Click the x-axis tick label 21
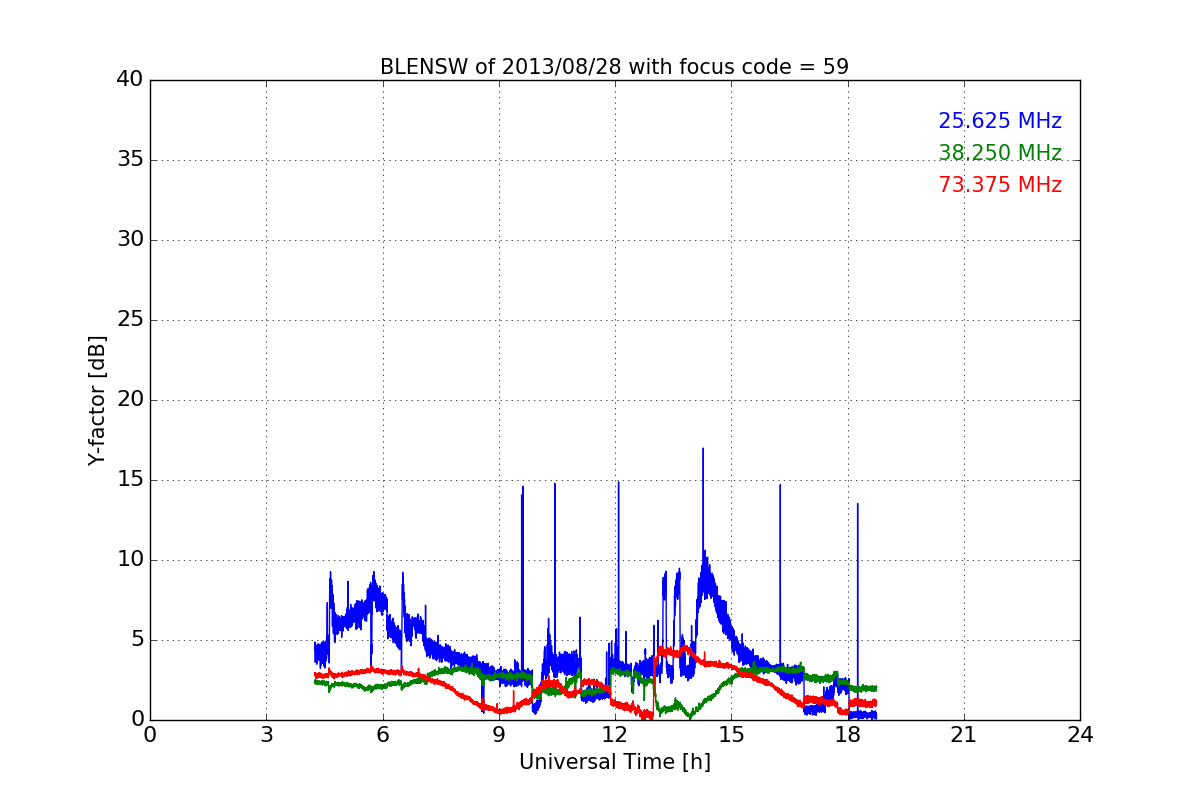This screenshot has height=800, width=1200. pos(964,735)
